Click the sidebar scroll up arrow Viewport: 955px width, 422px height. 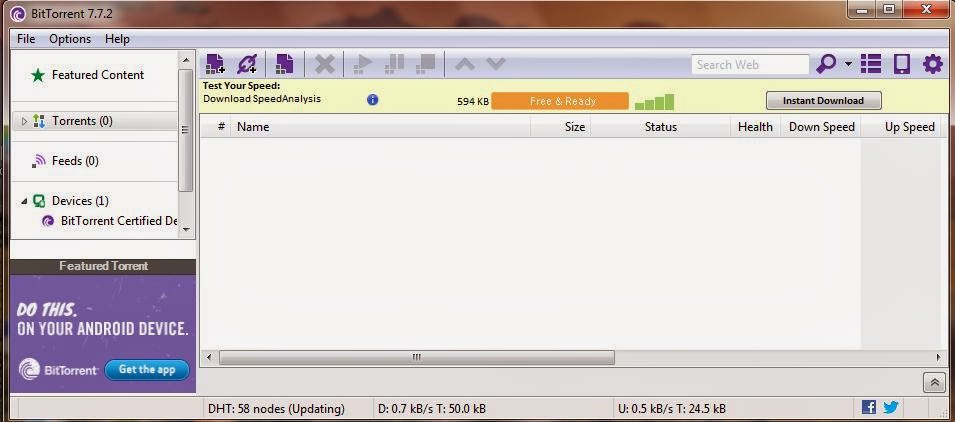(x=186, y=60)
